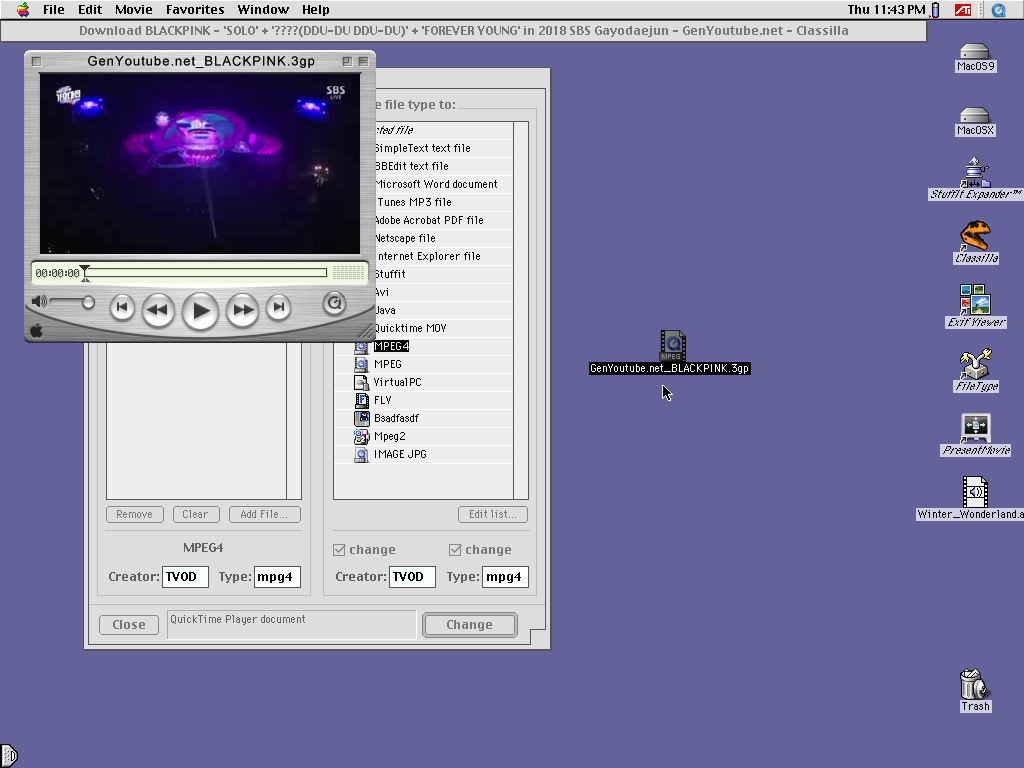This screenshot has width=1024, height=768.
Task: Click the Change button
Action: [x=469, y=625]
